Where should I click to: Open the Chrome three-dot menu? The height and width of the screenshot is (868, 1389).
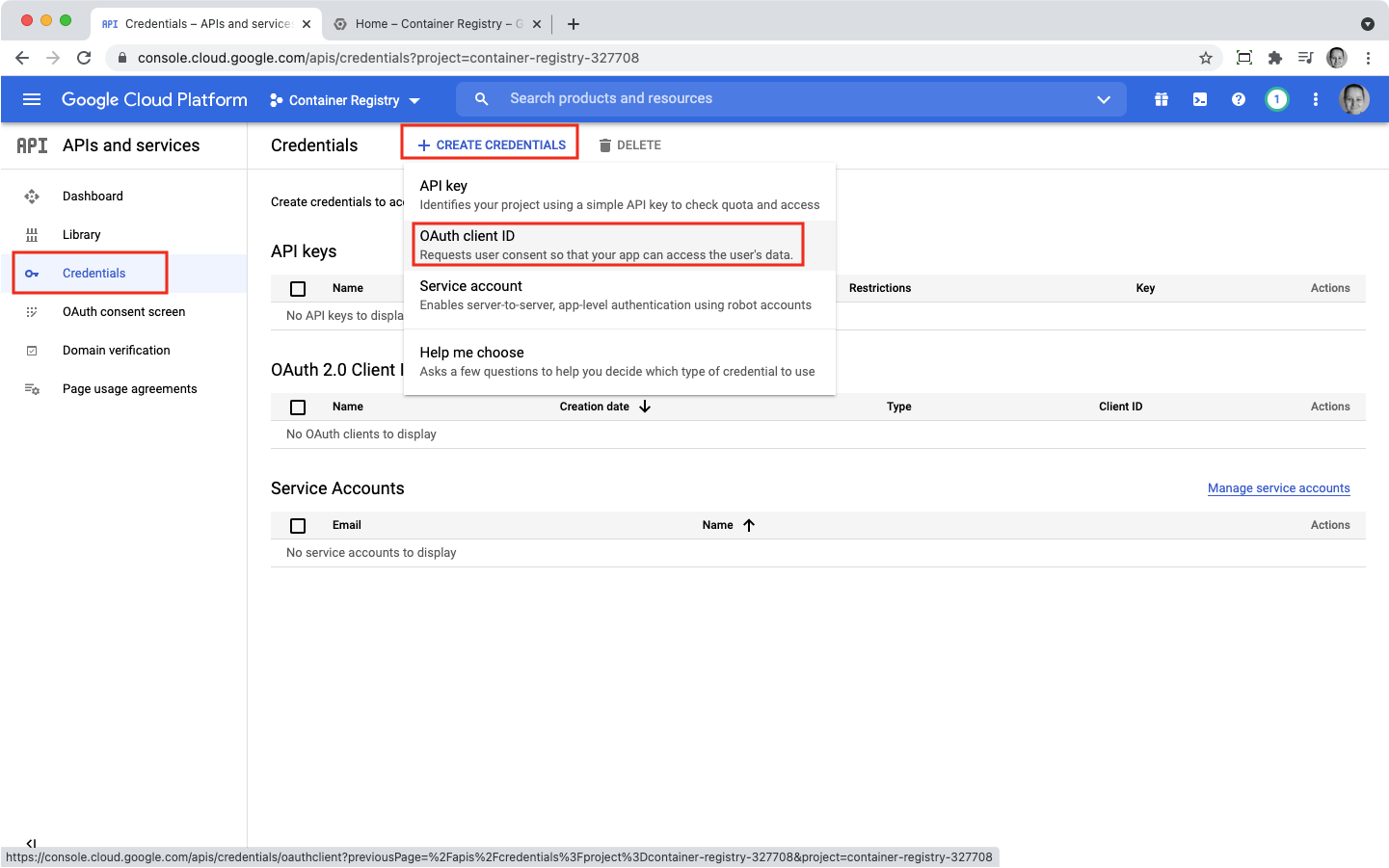1368,58
